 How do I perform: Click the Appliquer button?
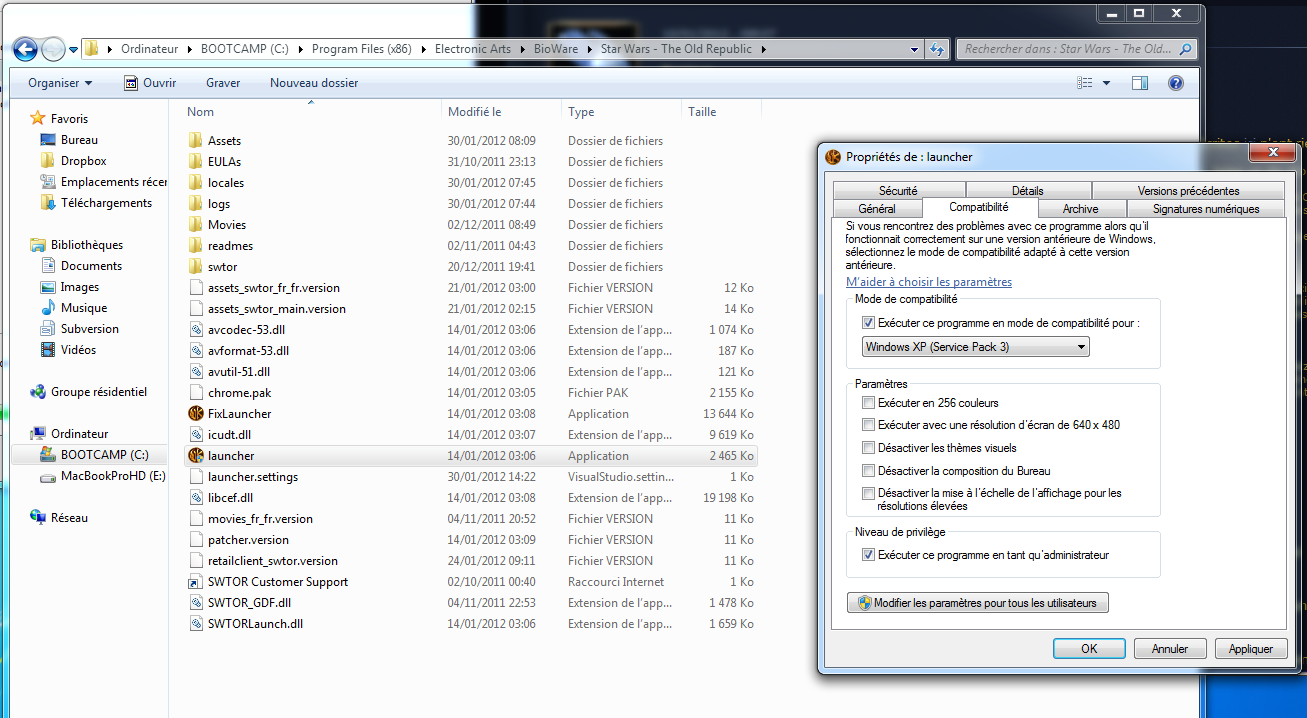coord(1251,649)
